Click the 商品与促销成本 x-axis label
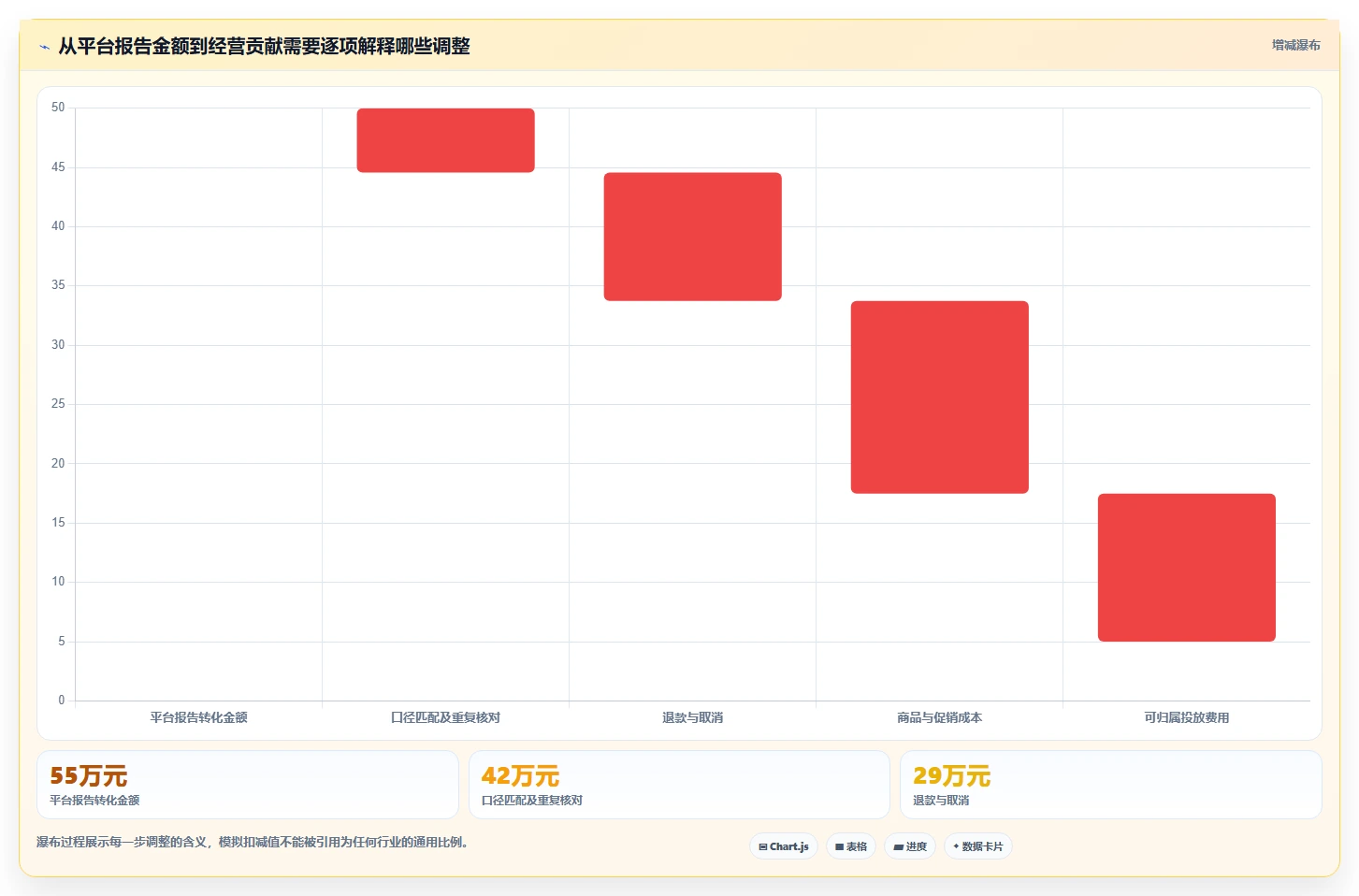This screenshot has width=1359, height=896. pyautogui.click(x=939, y=717)
